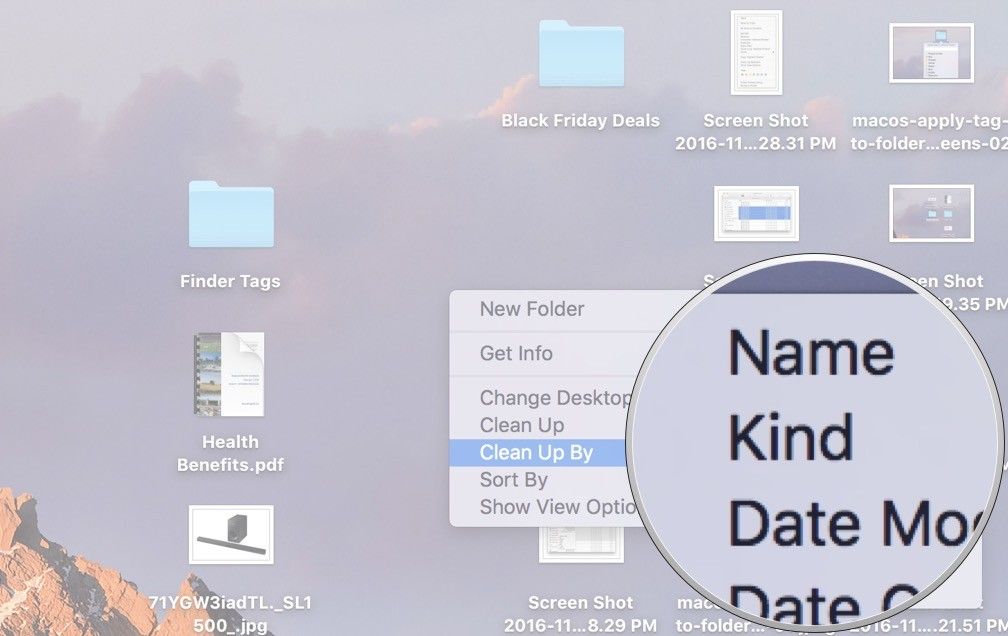Click the 71YGW3iadTL jpg image thumbnail

point(231,535)
